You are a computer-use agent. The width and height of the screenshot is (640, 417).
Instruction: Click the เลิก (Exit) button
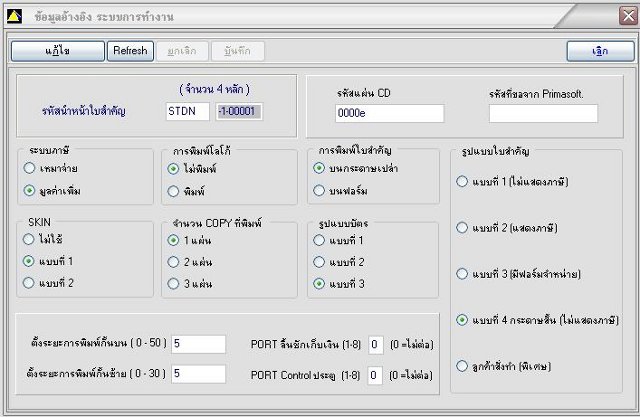coord(600,51)
